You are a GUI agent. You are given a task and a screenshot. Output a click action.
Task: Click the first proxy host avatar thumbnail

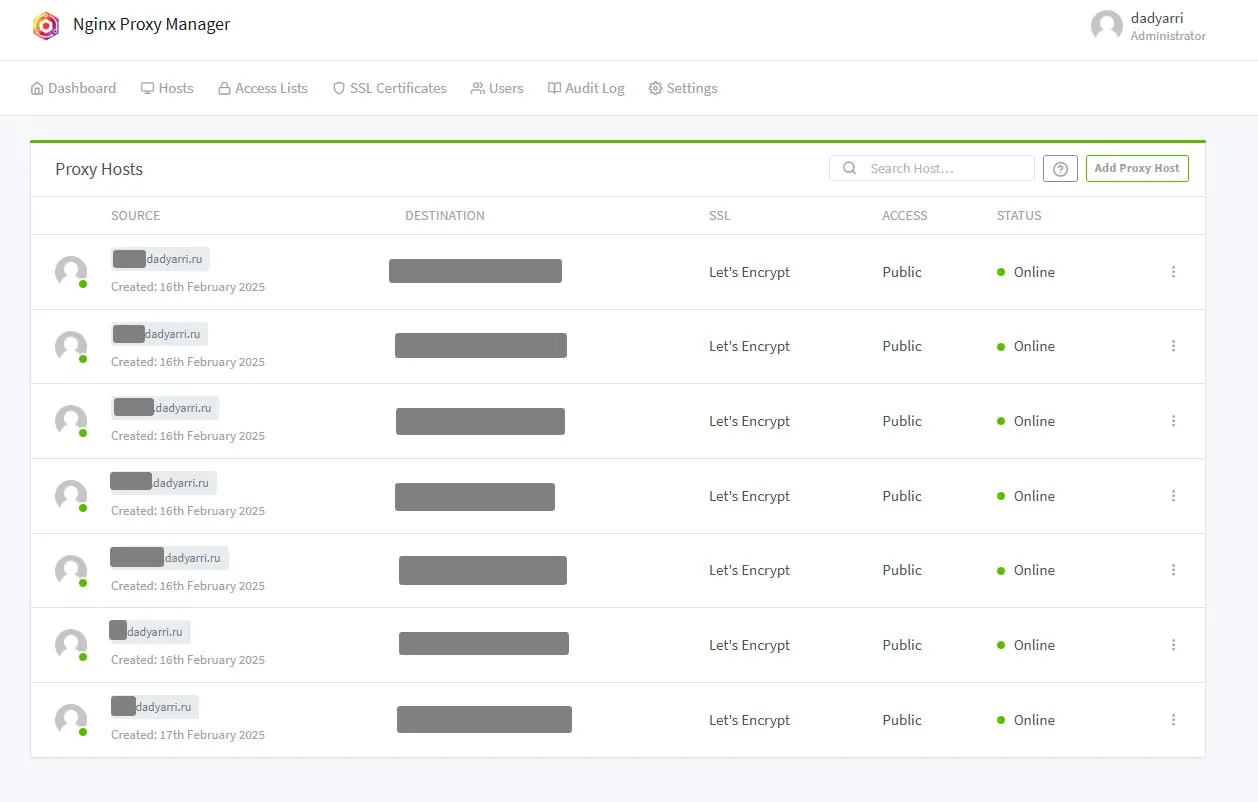click(x=71, y=271)
